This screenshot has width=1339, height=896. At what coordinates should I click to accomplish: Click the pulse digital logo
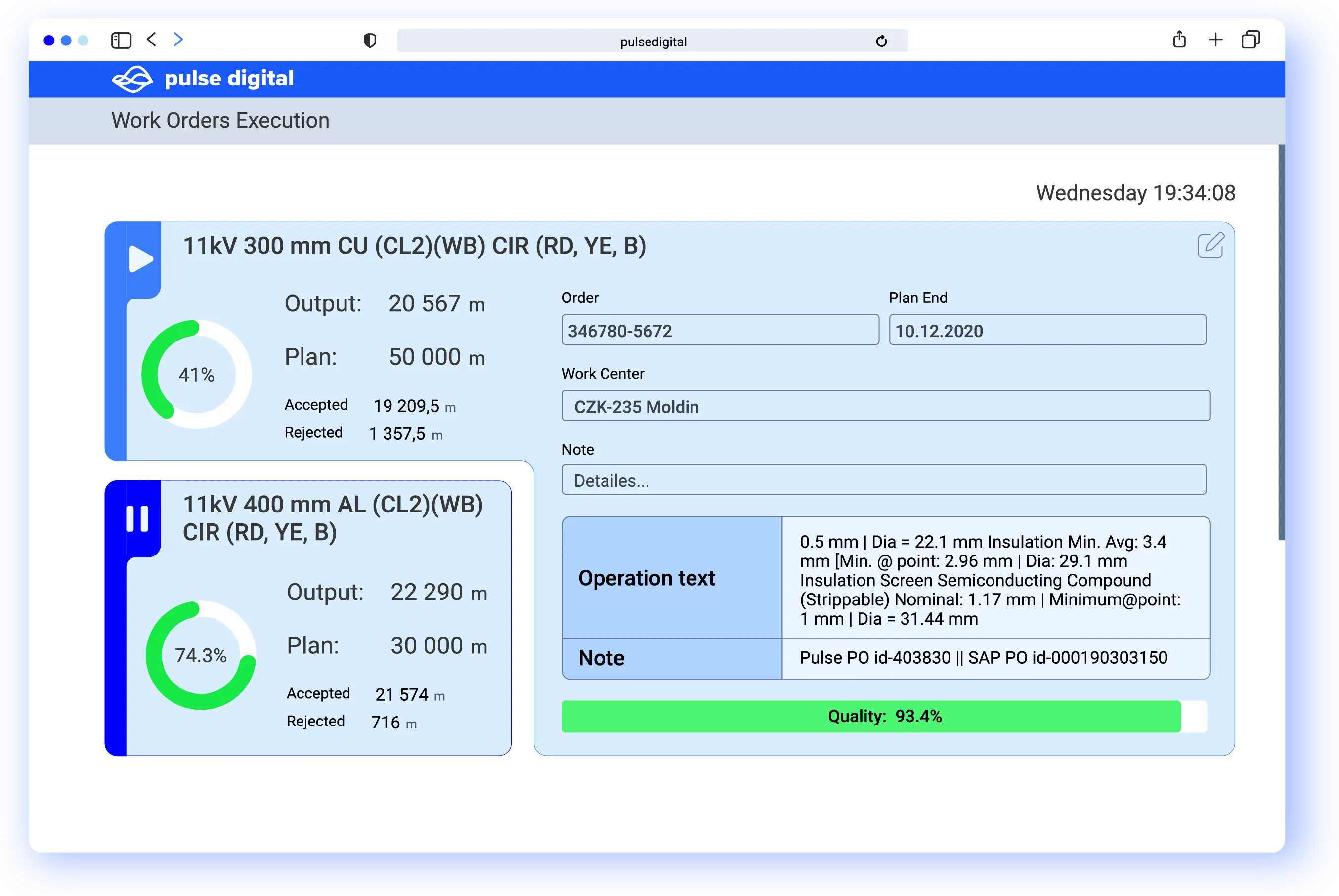(203, 79)
